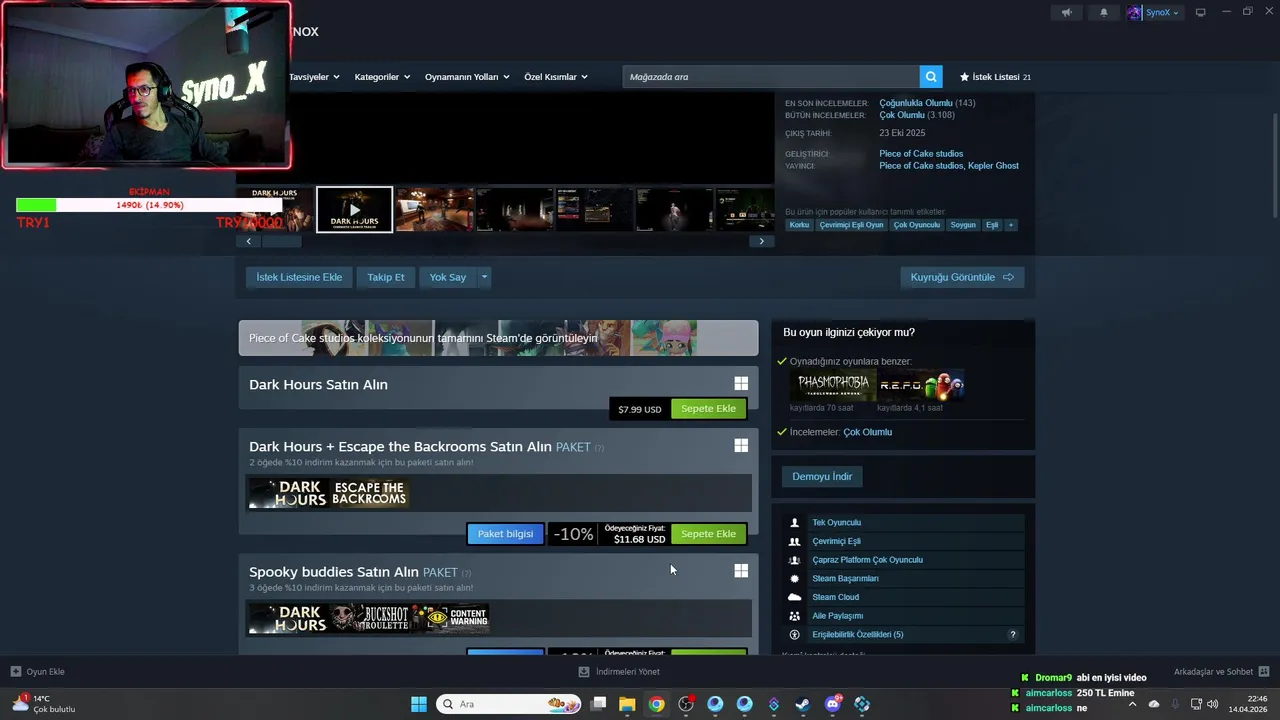Click the screenshot strip scrollbar handle
The height and width of the screenshot is (720, 1280).
tap(281, 241)
